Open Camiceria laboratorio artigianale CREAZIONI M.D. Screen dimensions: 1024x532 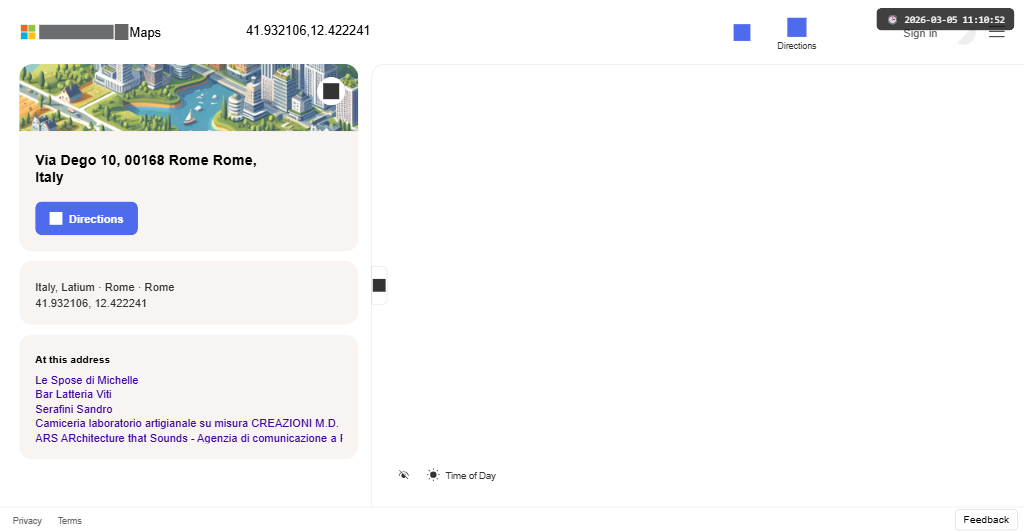pyautogui.click(x=187, y=423)
